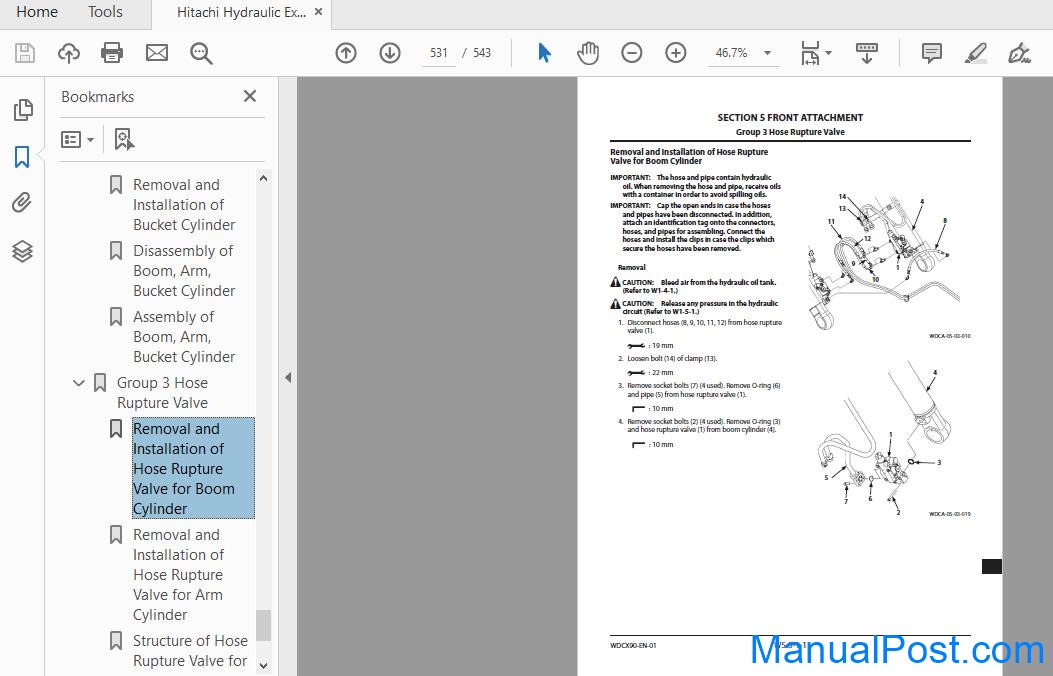Open the Layers panel
1053x676 pixels.
(x=22, y=251)
